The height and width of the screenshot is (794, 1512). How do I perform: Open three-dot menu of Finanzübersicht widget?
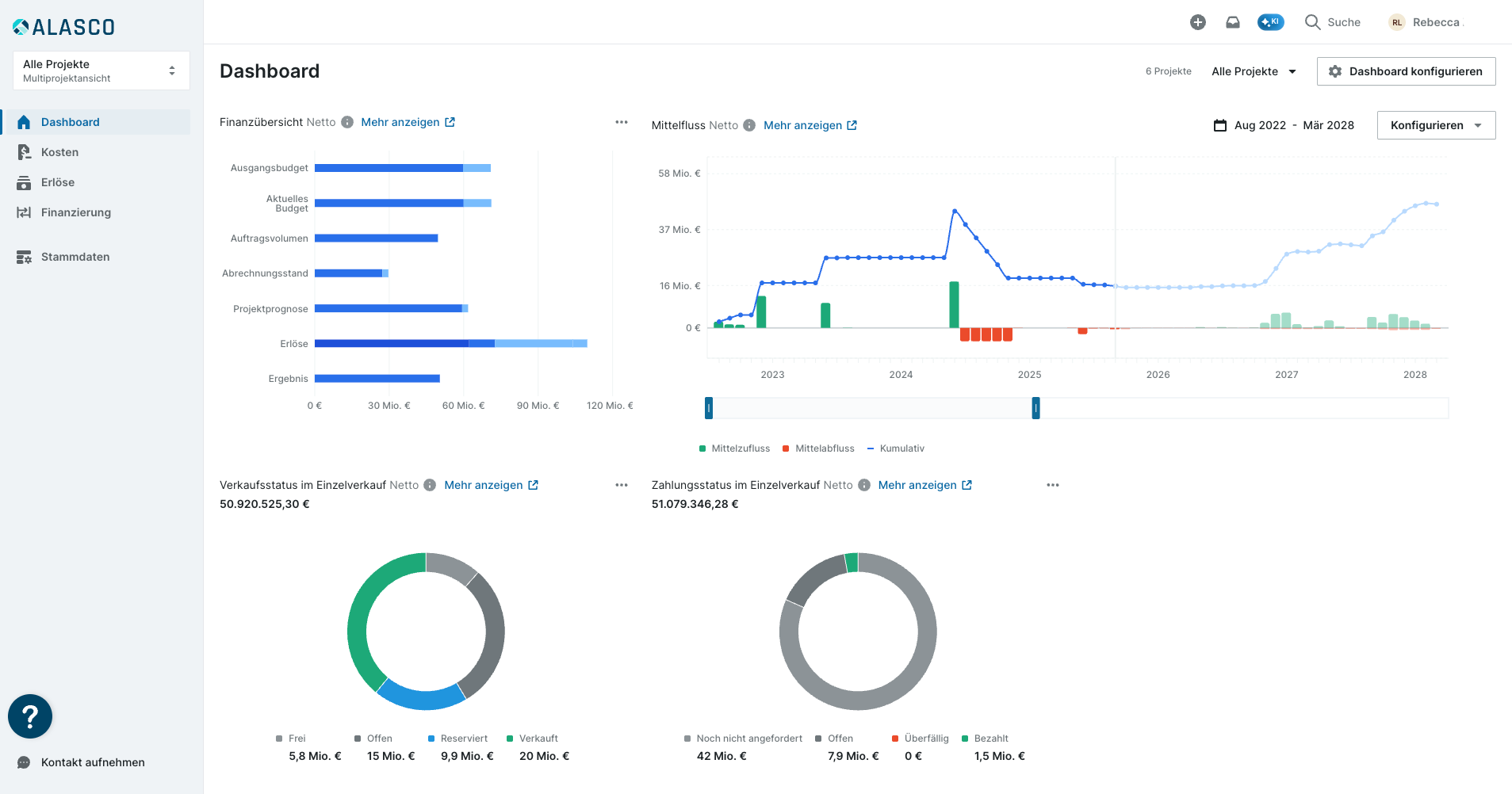[622, 122]
